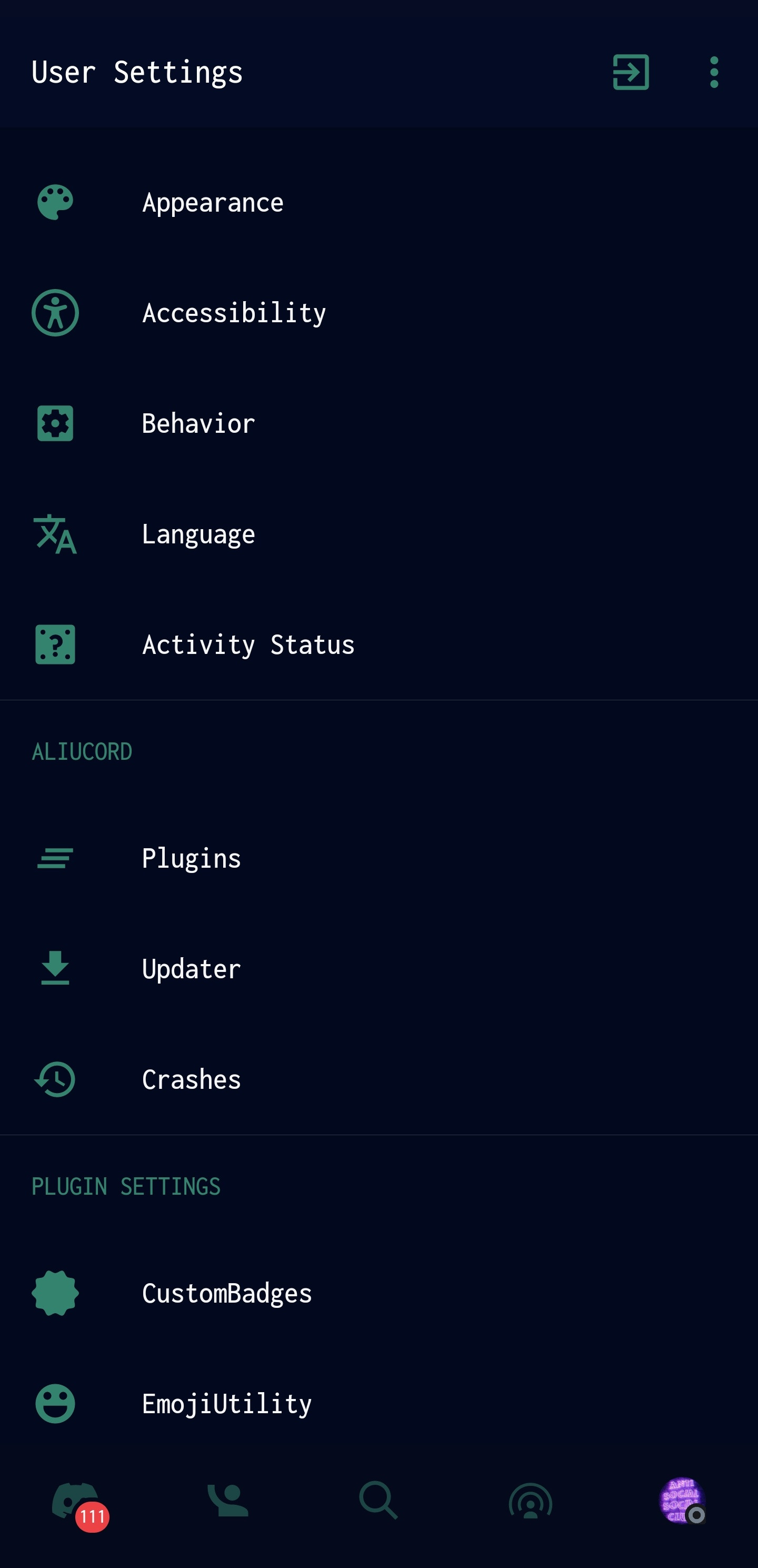Tap the Appearance palette icon
This screenshot has width=758, height=1568.
coord(55,202)
